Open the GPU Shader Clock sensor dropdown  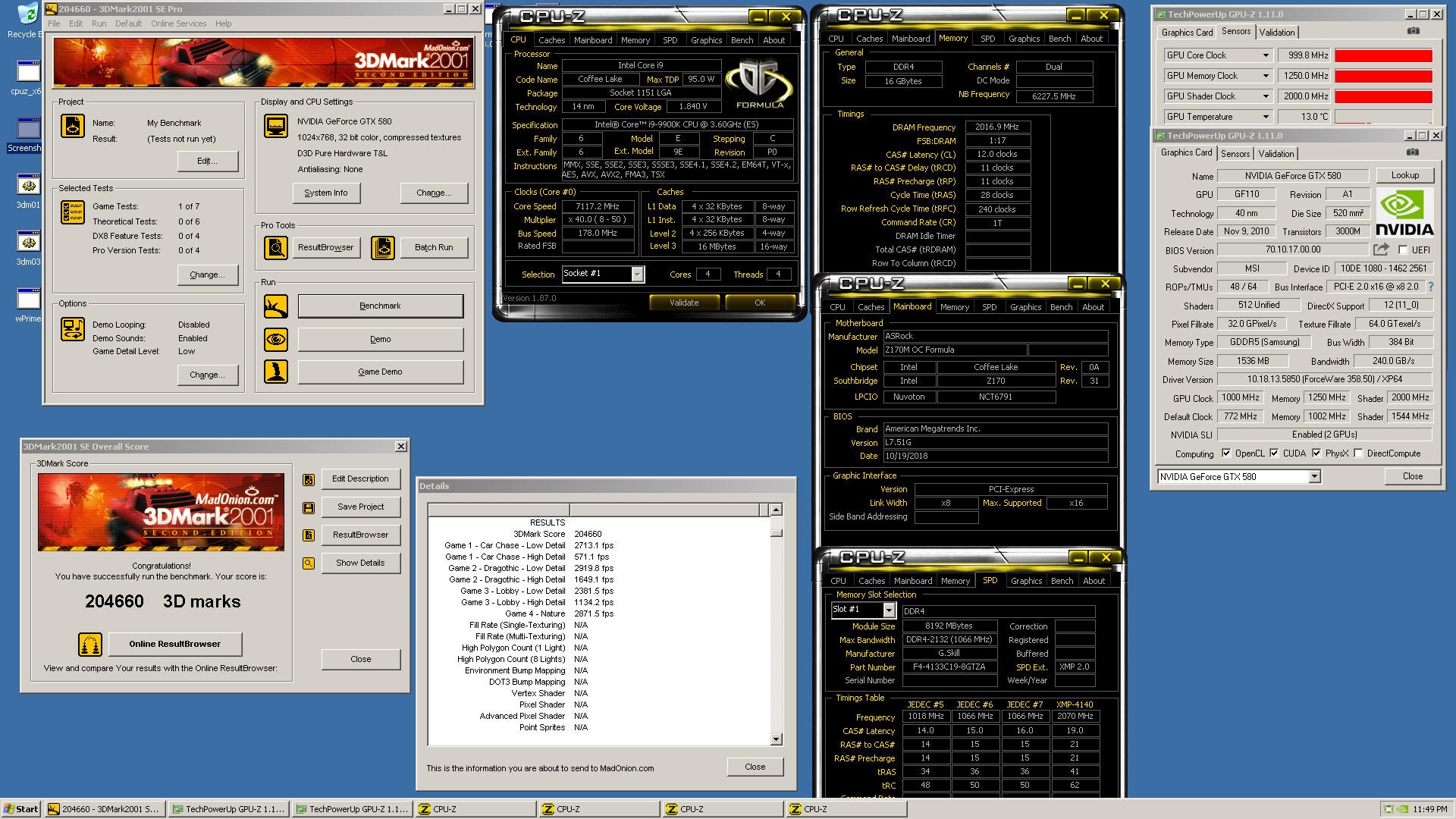point(1265,96)
